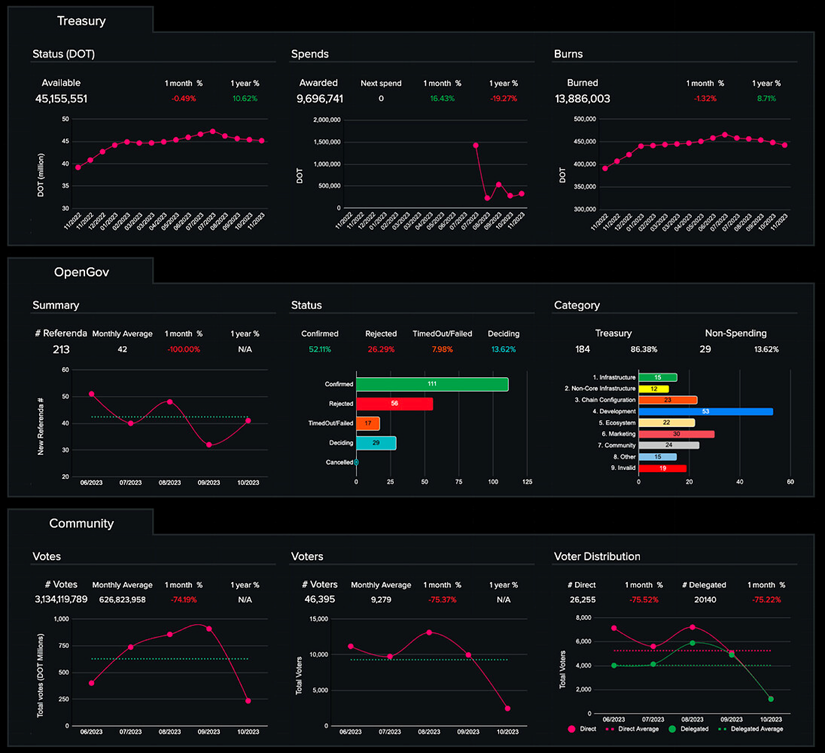Click the 10/2023 point in Total votes chart
Image resolution: width=825 pixels, height=753 pixels.
point(248,701)
